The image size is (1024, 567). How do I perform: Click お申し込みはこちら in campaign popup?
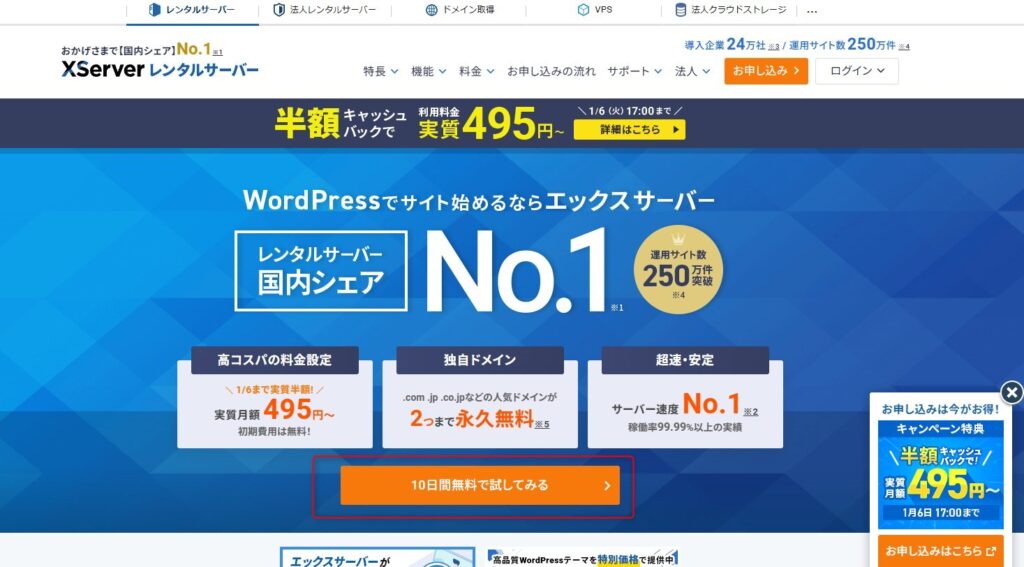click(940, 550)
